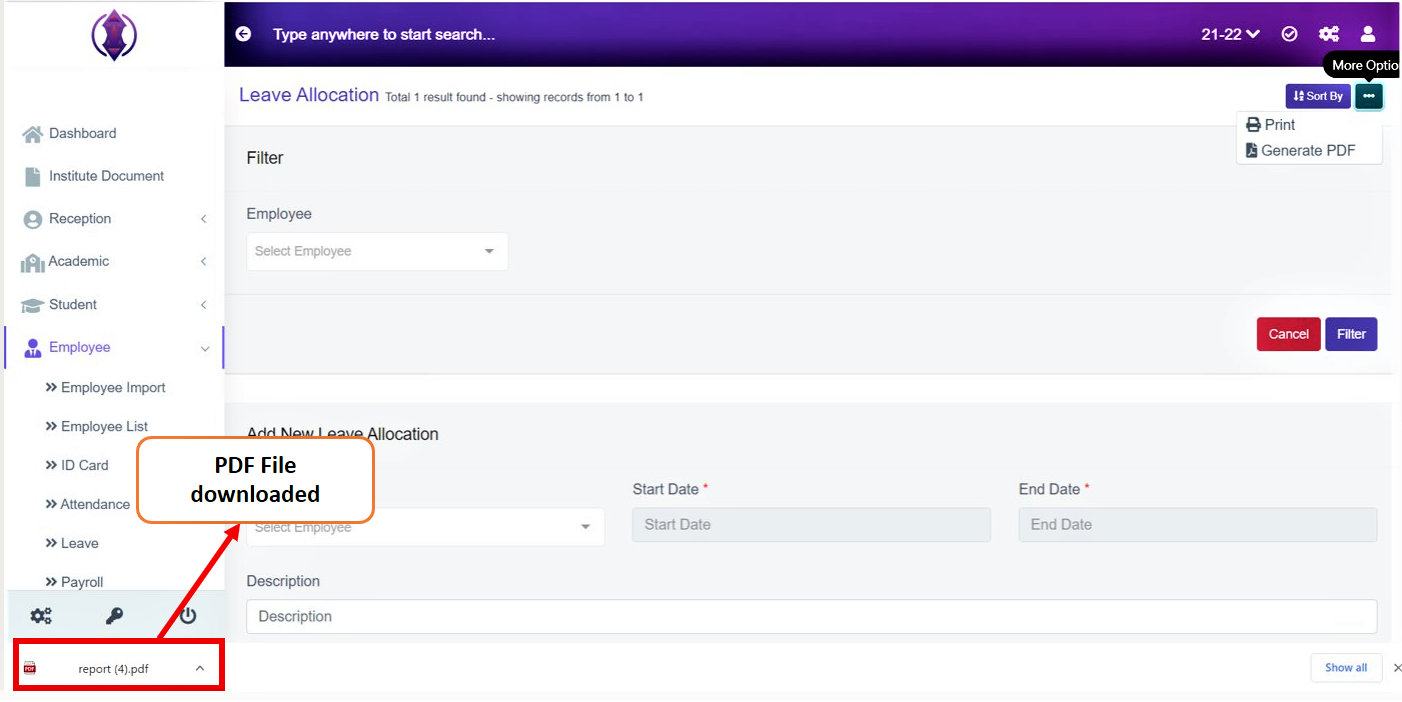The width and height of the screenshot is (1402, 702).
Task: Click the institute logo in the sidebar
Action: 114,35
